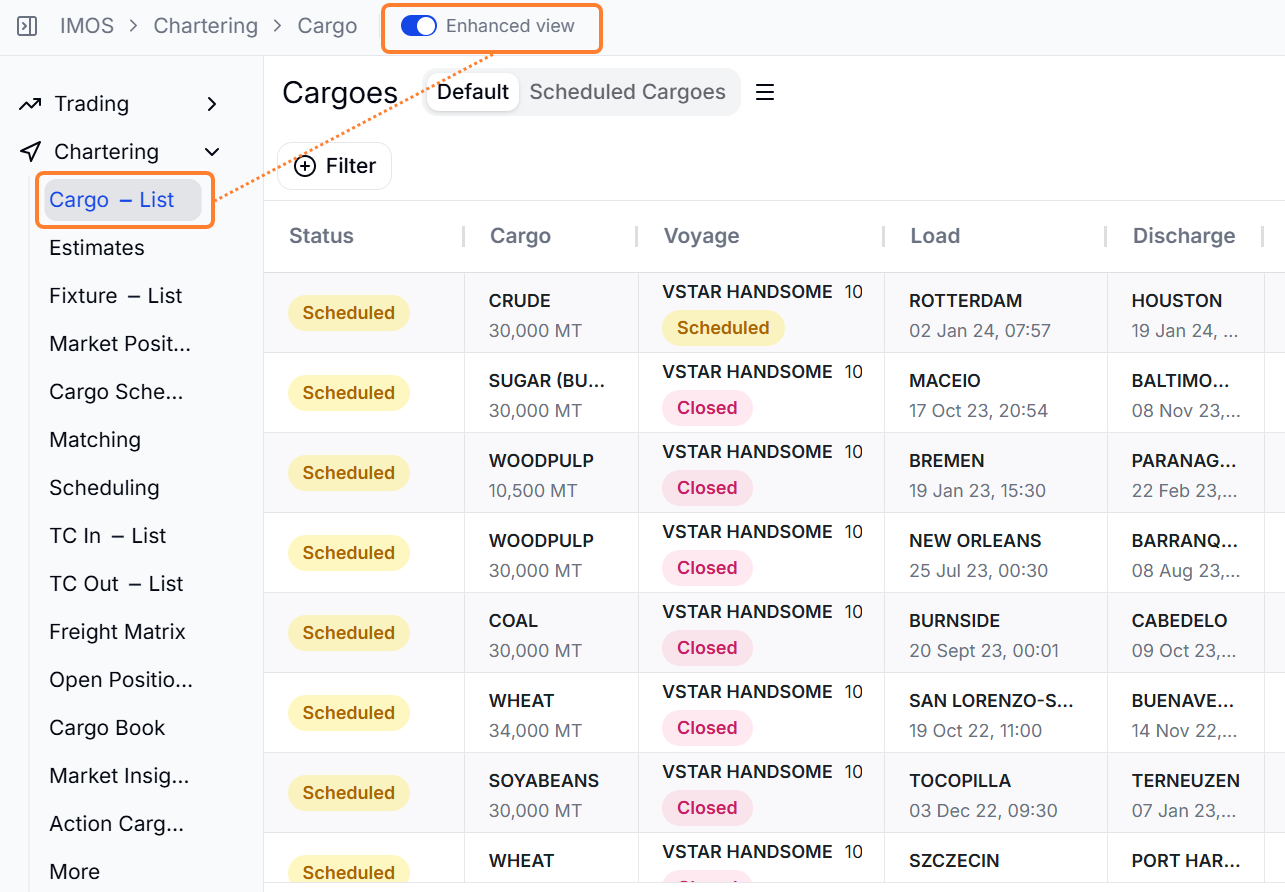The width and height of the screenshot is (1285, 892).
Task: Click the PARANAG... discharge port
Action: click(1184, 461)
